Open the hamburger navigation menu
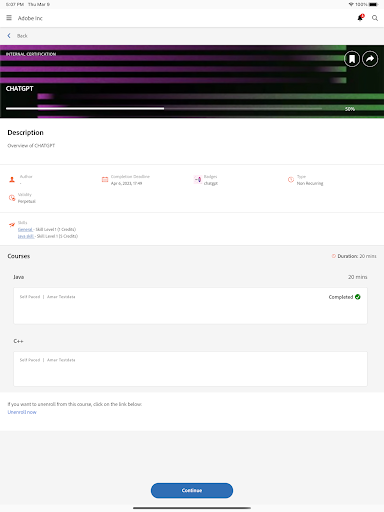384x512 pixels. (x=9, y=18)
